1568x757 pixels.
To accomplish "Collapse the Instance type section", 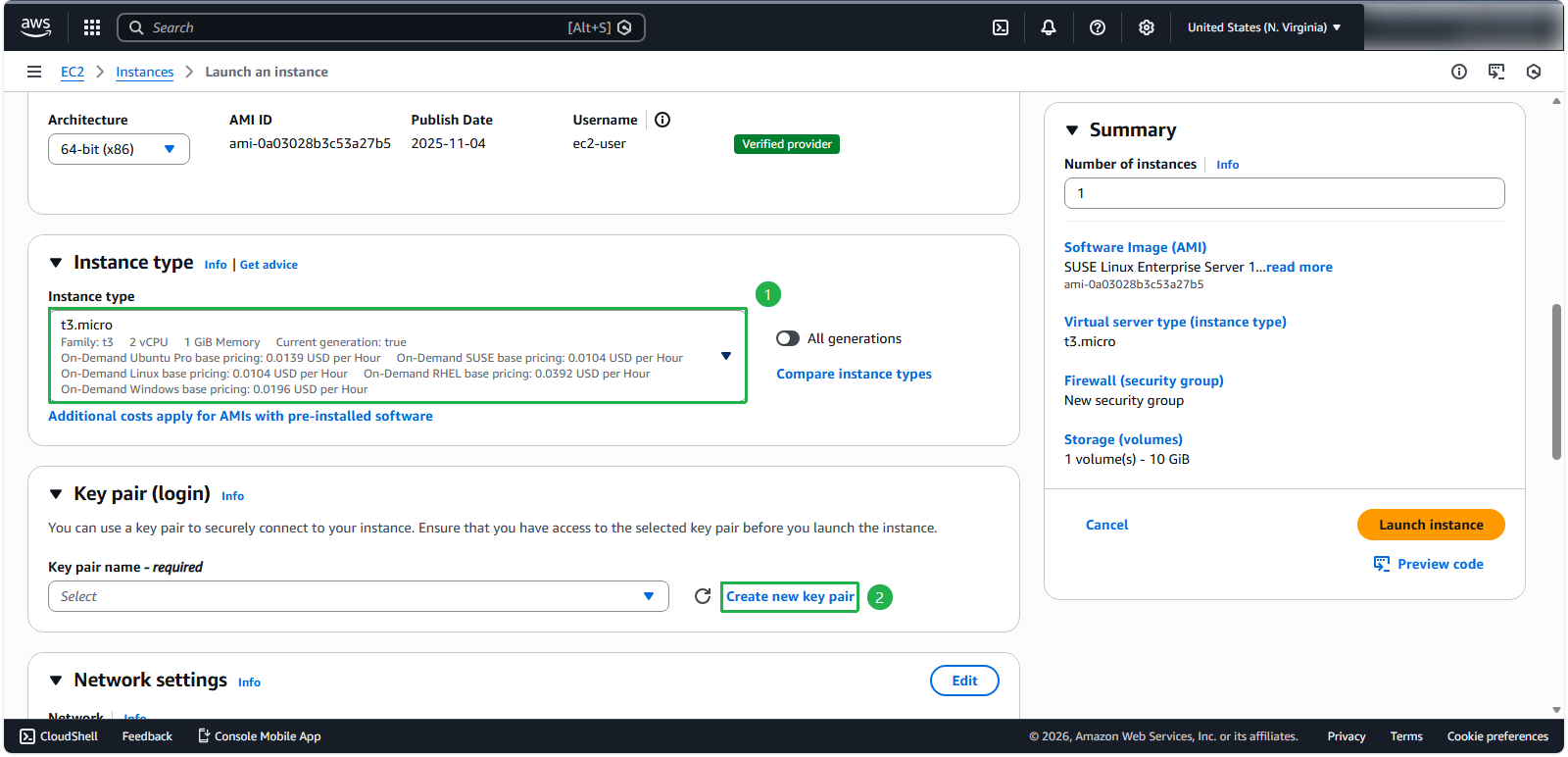I will tap(56, 263).
